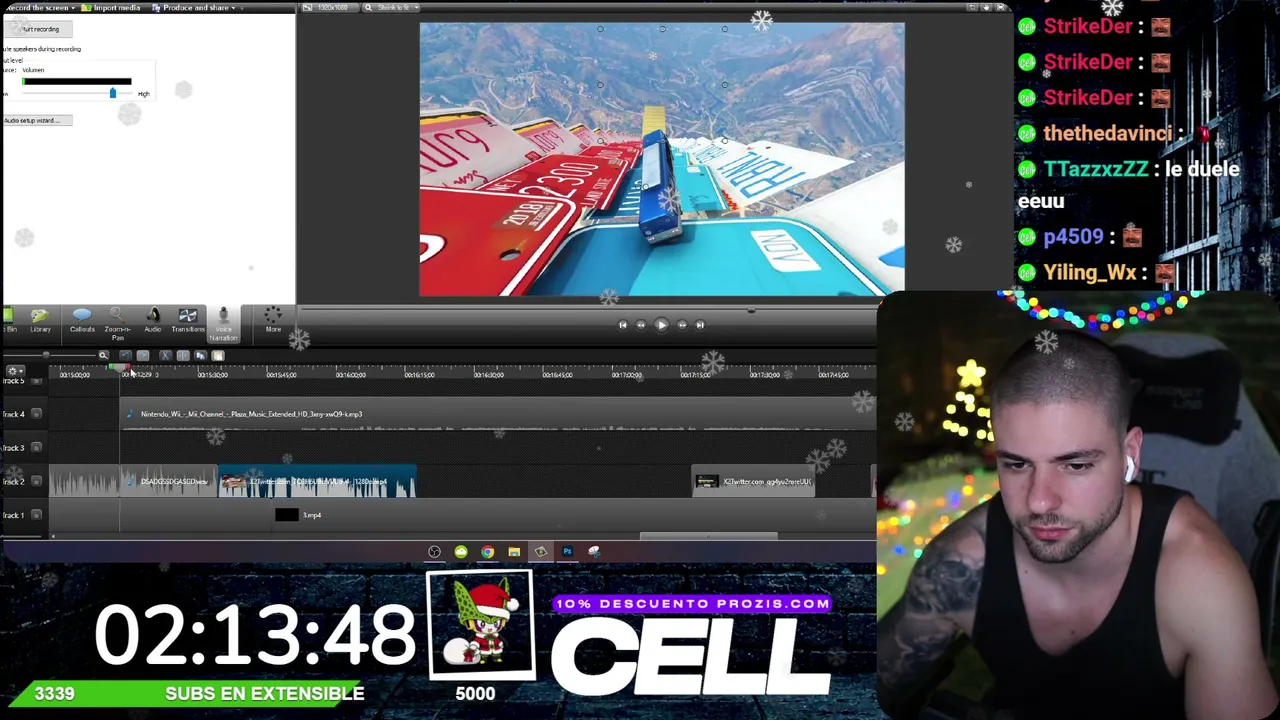Click the Track 3 label
This screenshot has width=1280, height=720.
13,447
